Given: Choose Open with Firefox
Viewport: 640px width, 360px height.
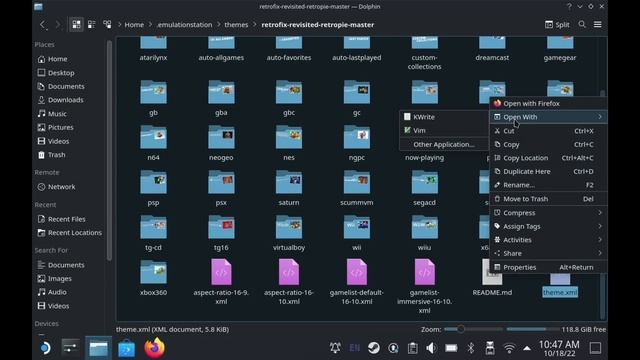Looking at the screenshot, I should (548, 103).
